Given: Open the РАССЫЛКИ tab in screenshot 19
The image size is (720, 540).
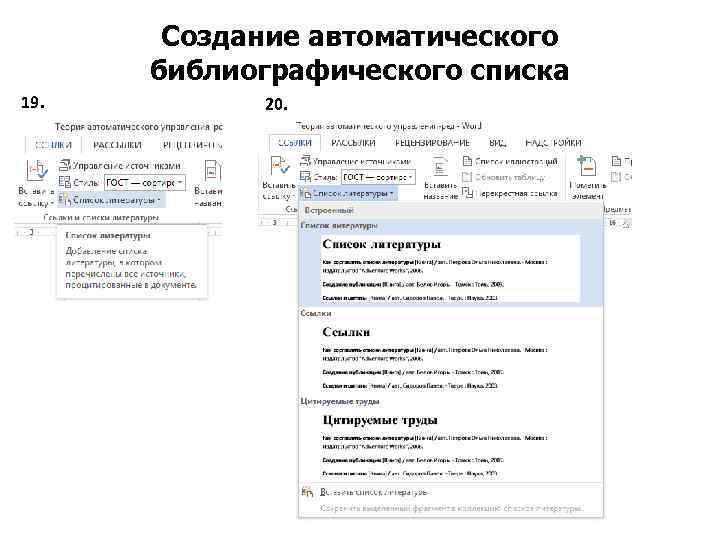Looking at the screenshot, I should click(117, 145).
